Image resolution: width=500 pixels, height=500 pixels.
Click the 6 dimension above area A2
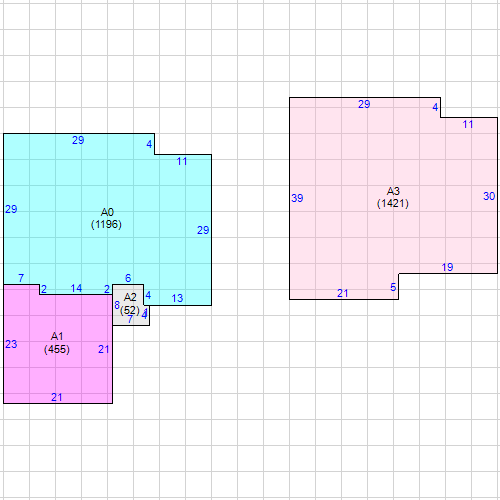point(128,278)
